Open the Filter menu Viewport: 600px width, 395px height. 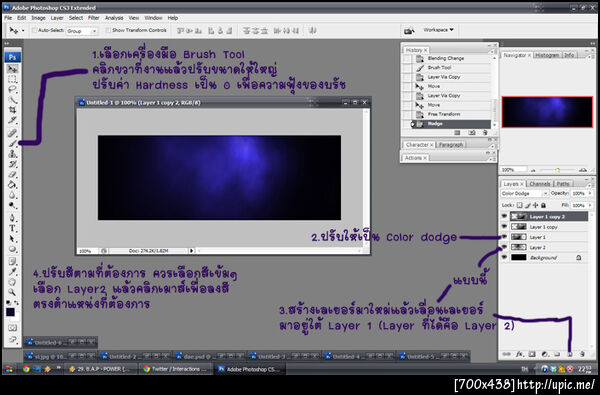click(93, 18)
